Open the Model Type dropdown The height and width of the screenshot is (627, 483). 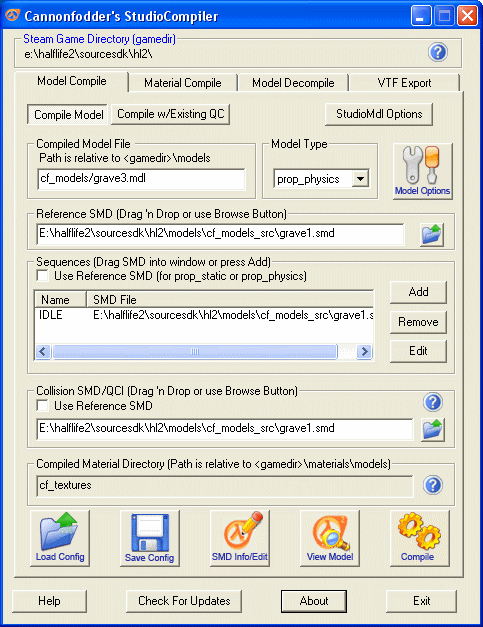click(360, 179)
